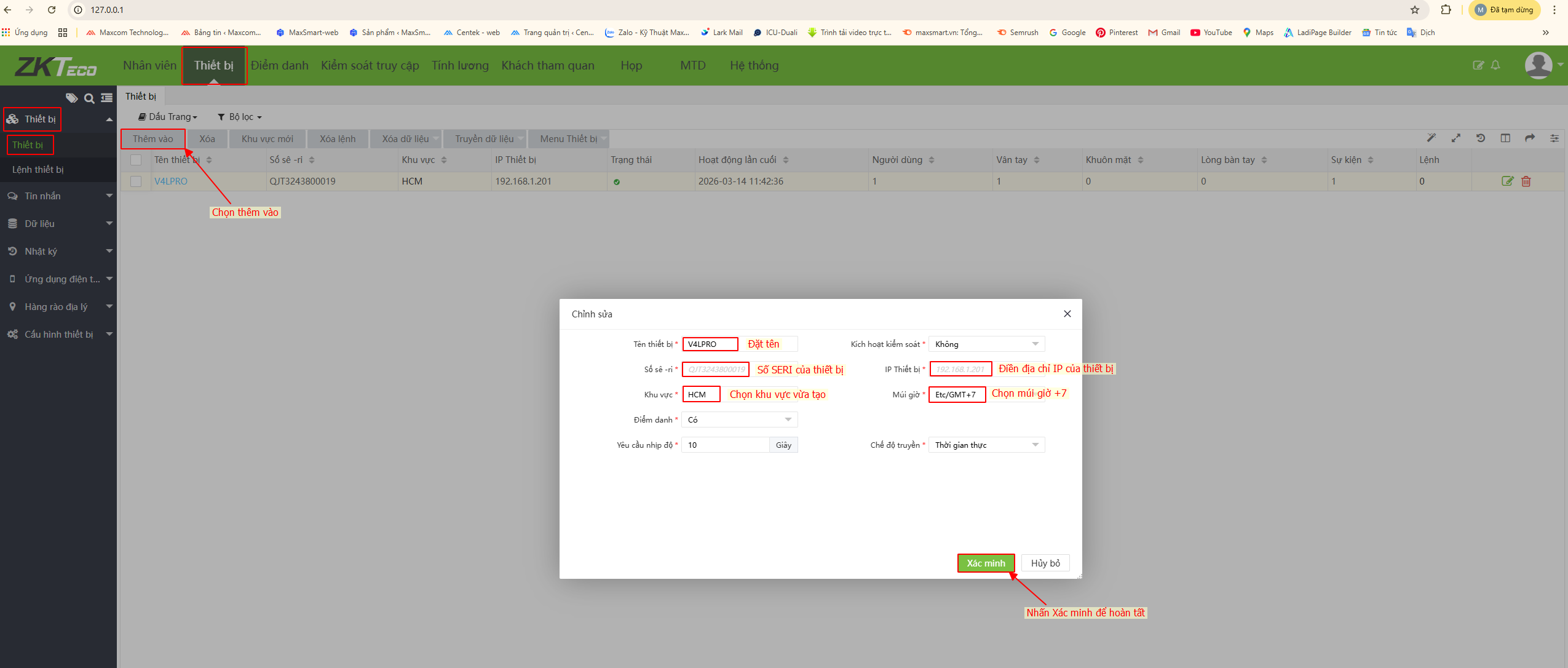Click the Hủy bỏ button

pyautogui.click(x=1045, y=563)
